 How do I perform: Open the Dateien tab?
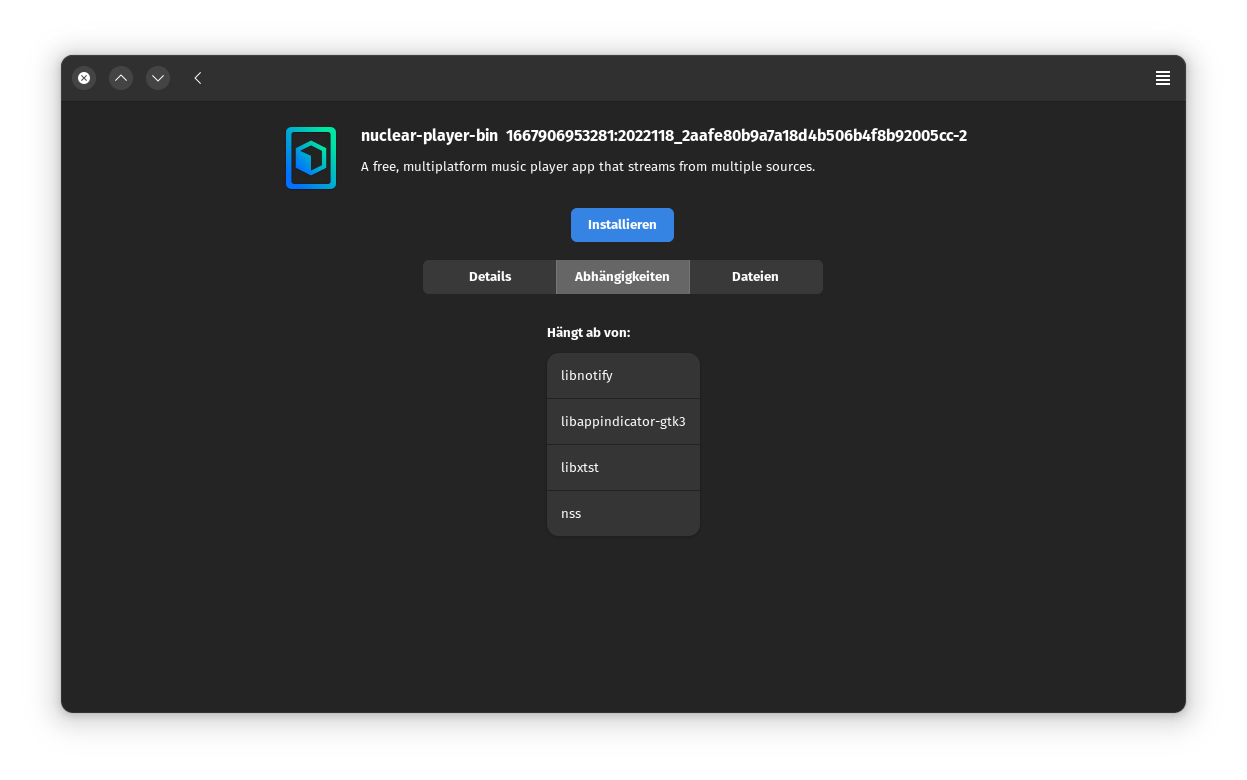click(755, 277)
